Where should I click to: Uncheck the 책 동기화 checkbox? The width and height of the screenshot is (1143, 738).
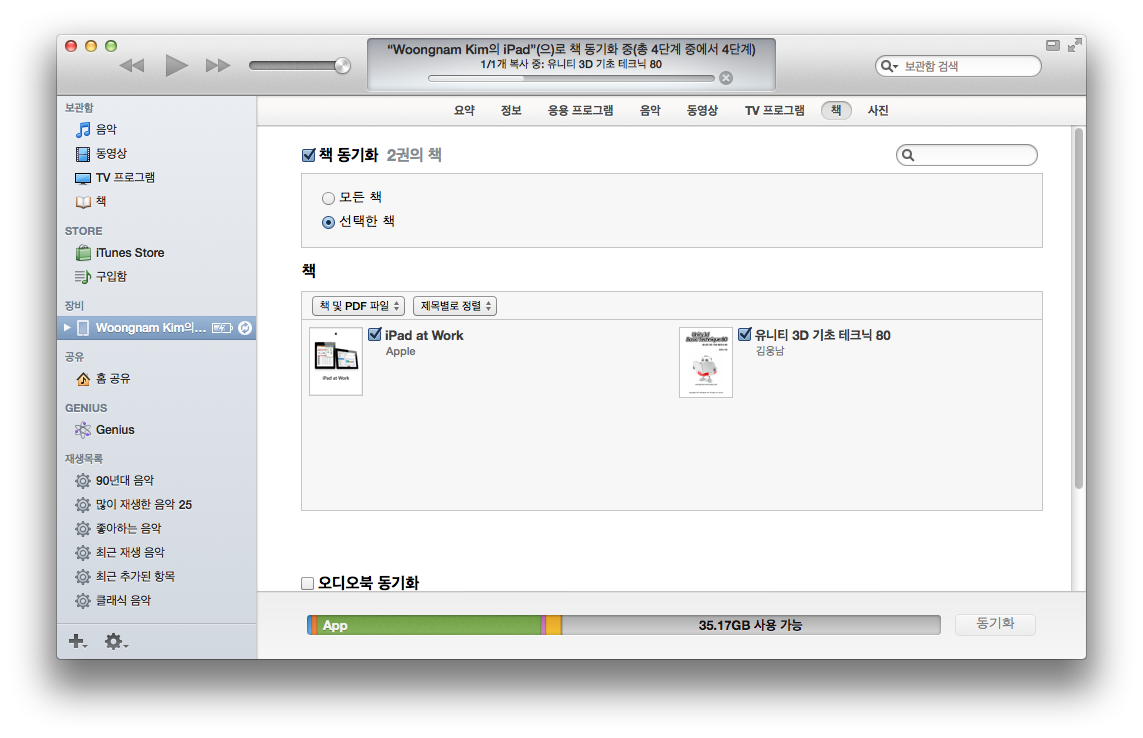pos(309,155)
